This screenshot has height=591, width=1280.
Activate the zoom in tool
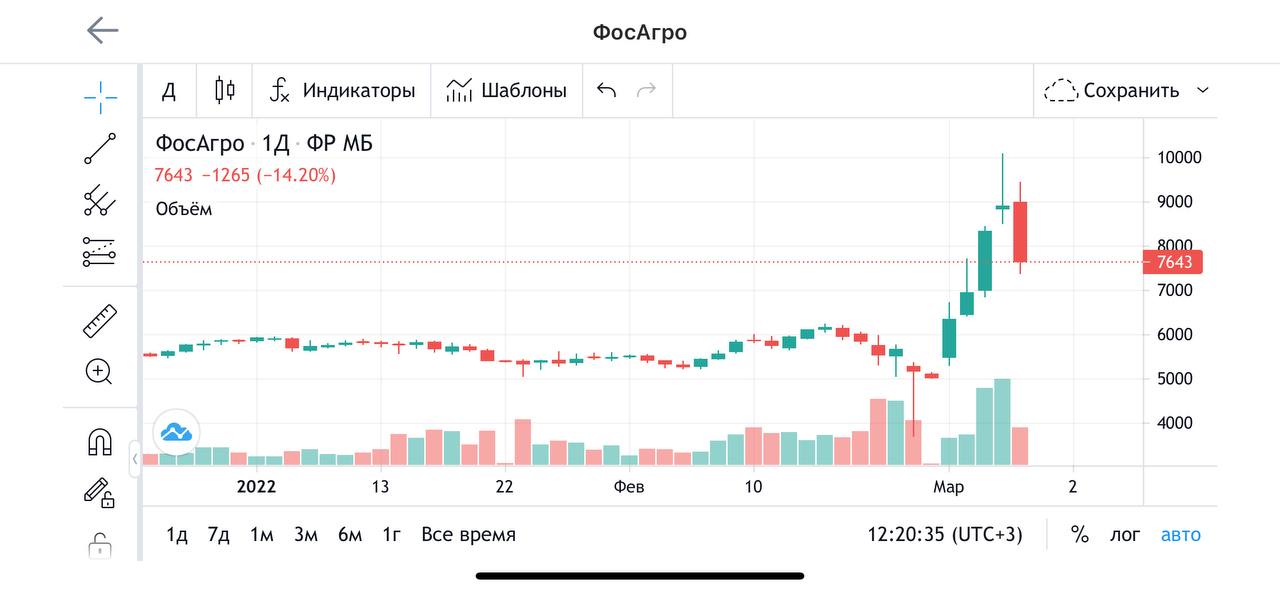[99, 373]
